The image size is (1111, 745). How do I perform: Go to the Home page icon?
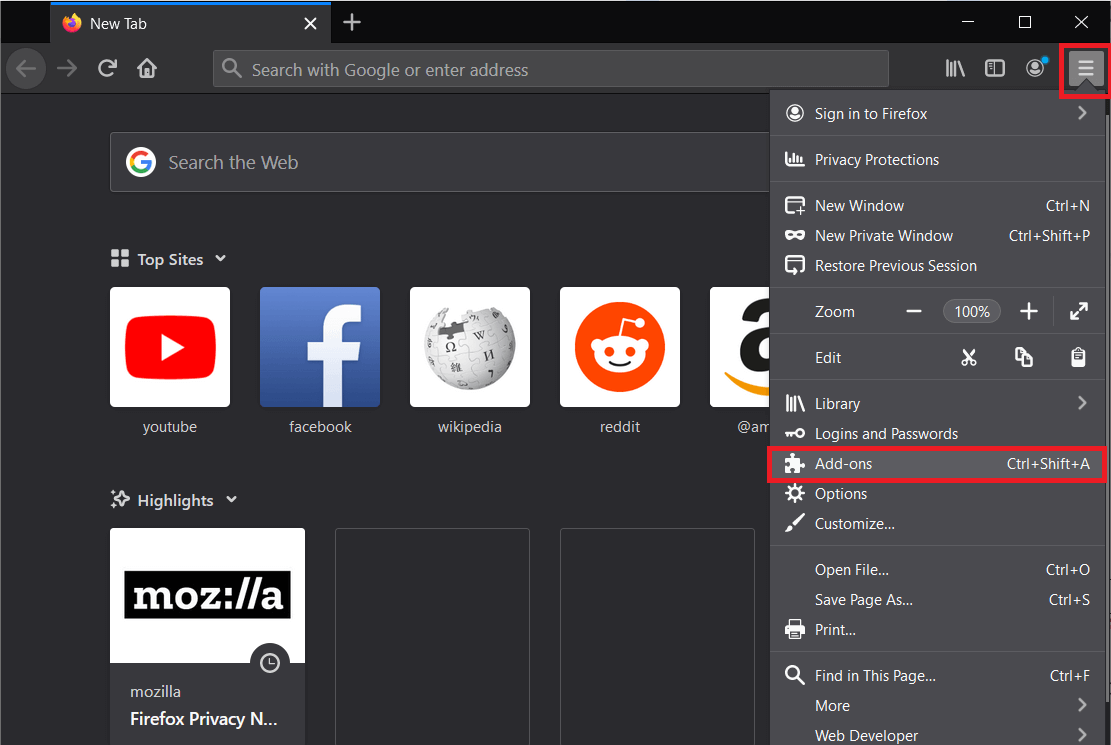click(x=147, y=68)
